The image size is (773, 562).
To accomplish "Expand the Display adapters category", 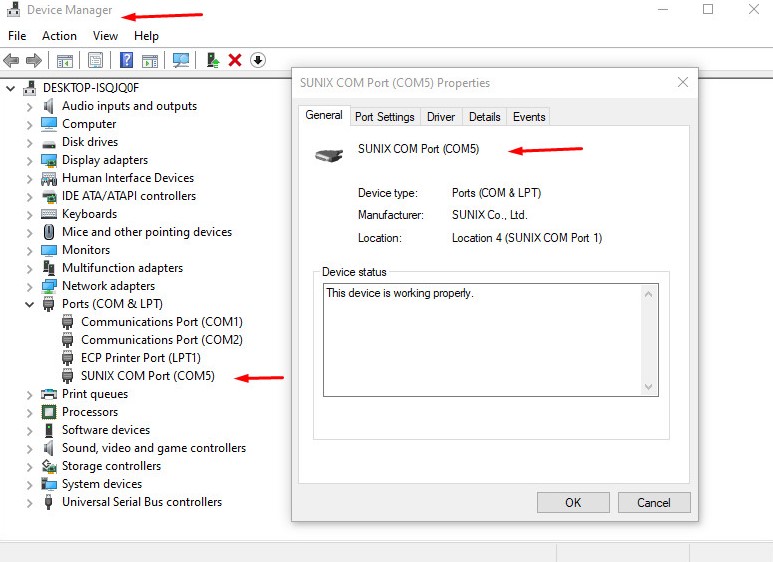I will click(x=30, y=160).
